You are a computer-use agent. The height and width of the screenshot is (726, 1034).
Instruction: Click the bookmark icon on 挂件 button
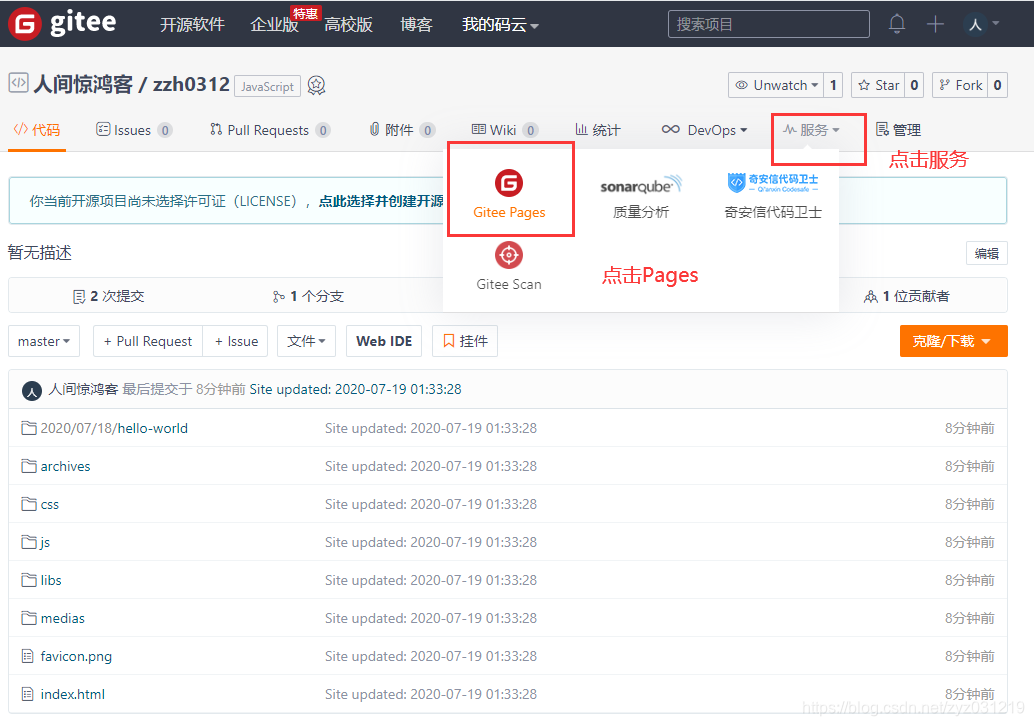tap(448, 341)
